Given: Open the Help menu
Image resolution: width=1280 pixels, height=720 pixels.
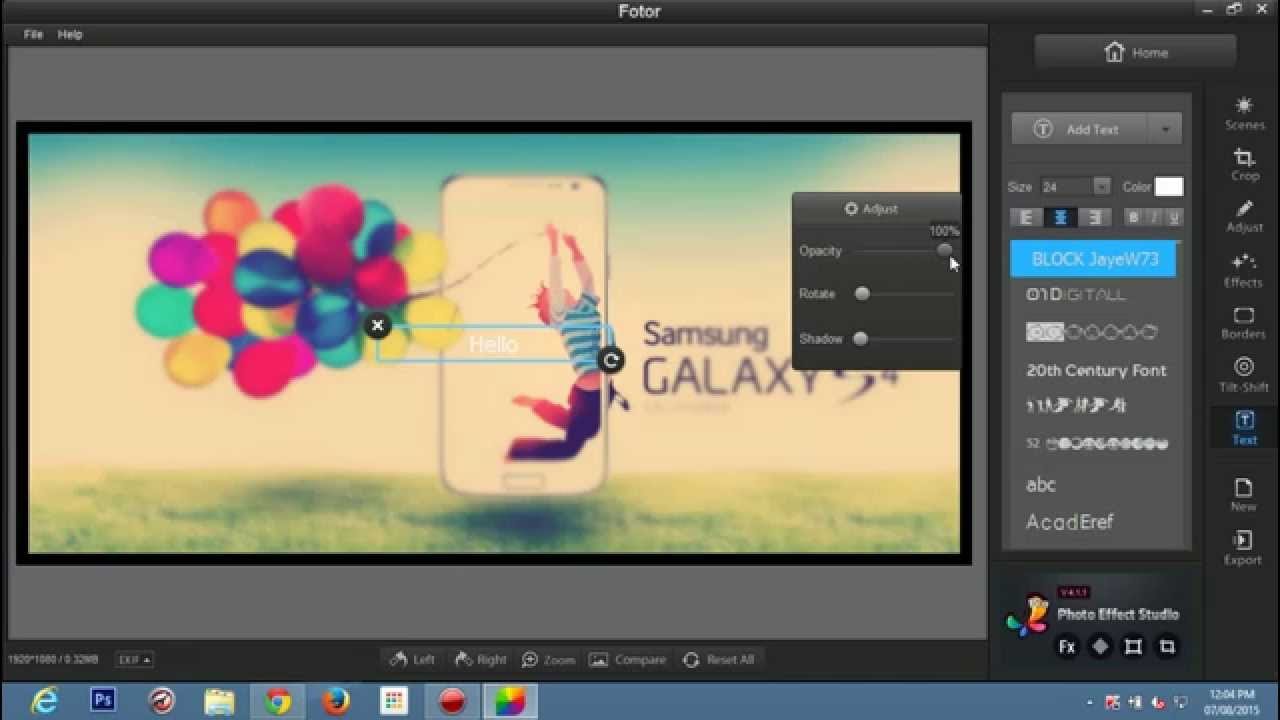Looking at the screenshot, I should point(70,34).
